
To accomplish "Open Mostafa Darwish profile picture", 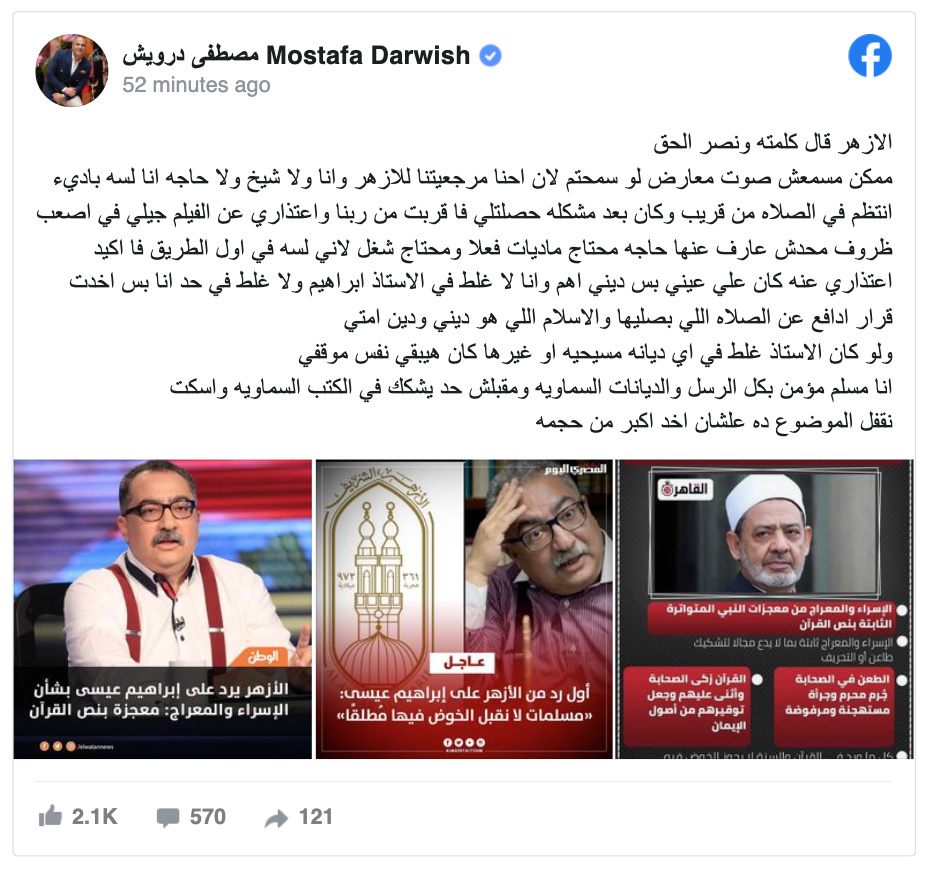I will [72, 70].
